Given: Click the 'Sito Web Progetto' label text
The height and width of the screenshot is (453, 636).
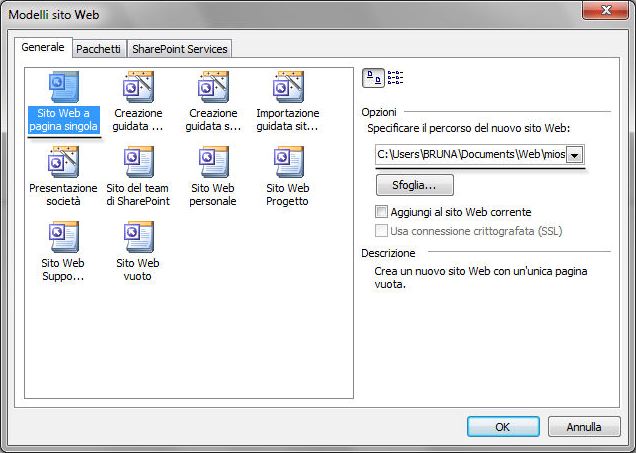Looking at the screenshot, I should click(288, 195).
